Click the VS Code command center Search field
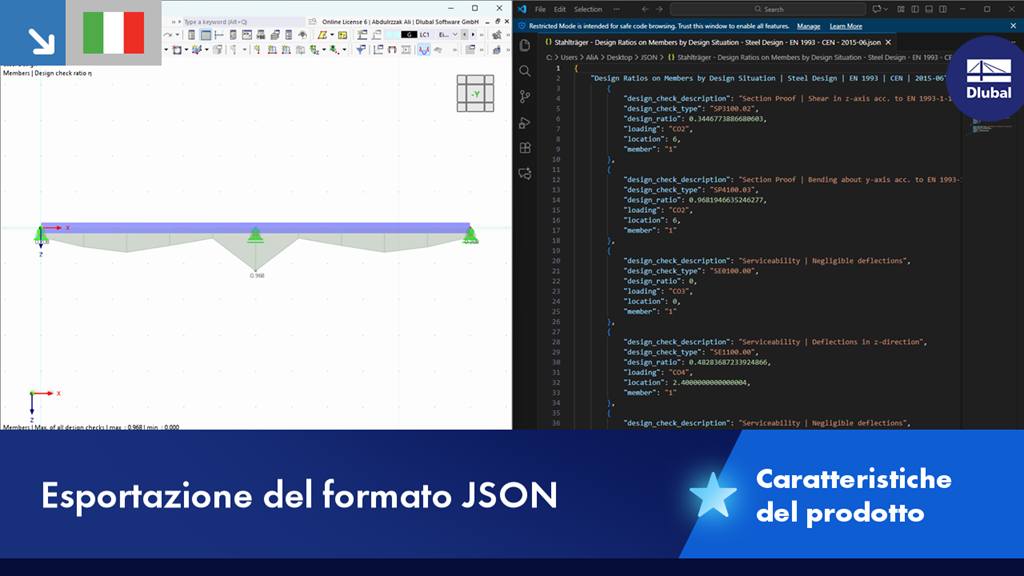The image size is (1024, 576). pyautogui.click(x=768, y=9)
